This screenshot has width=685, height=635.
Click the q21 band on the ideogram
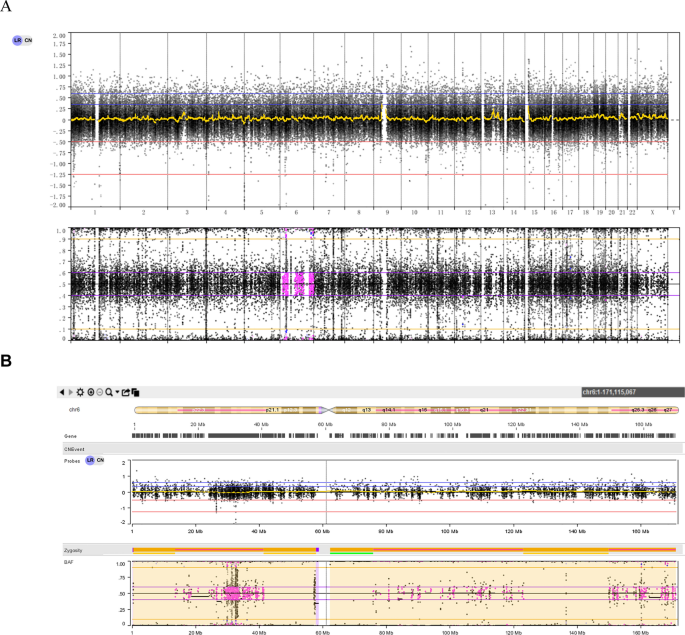(x=484, y=410)
